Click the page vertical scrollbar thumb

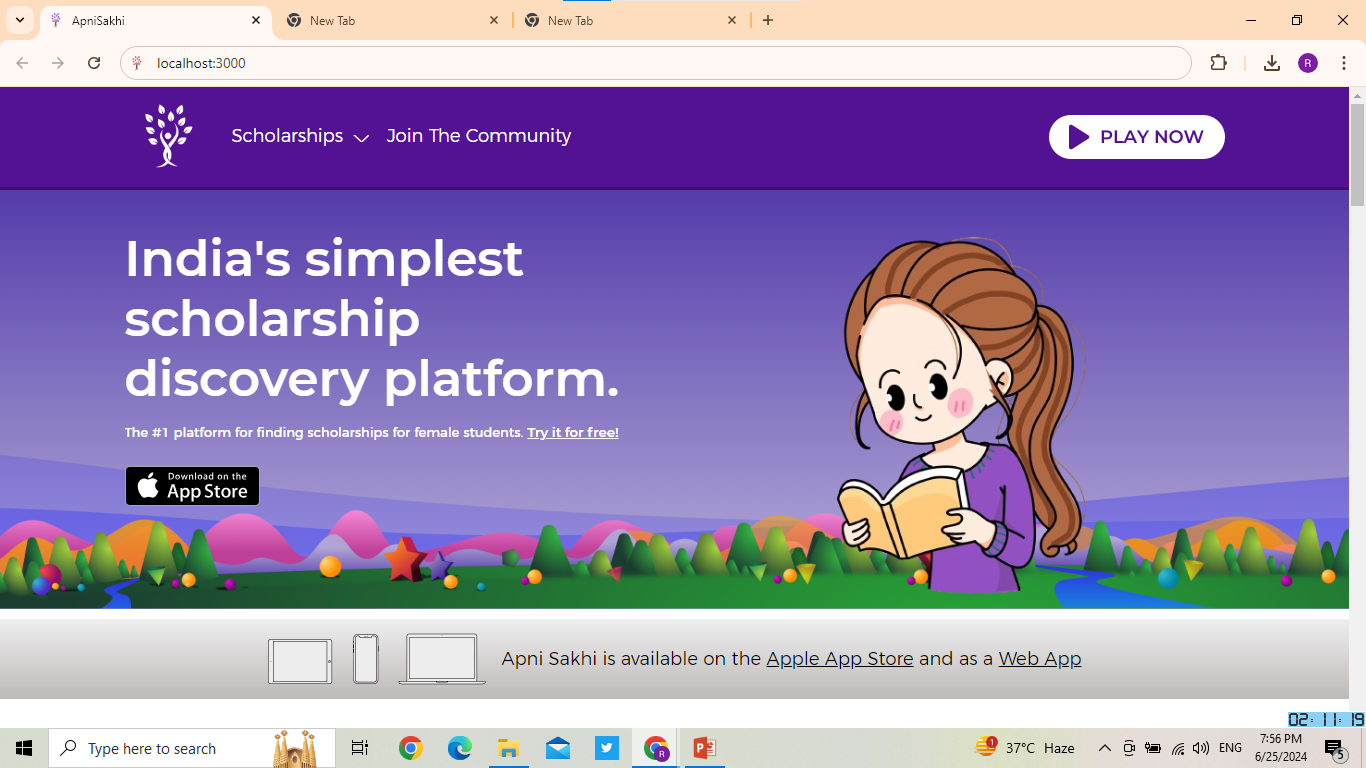(1357, 155)
